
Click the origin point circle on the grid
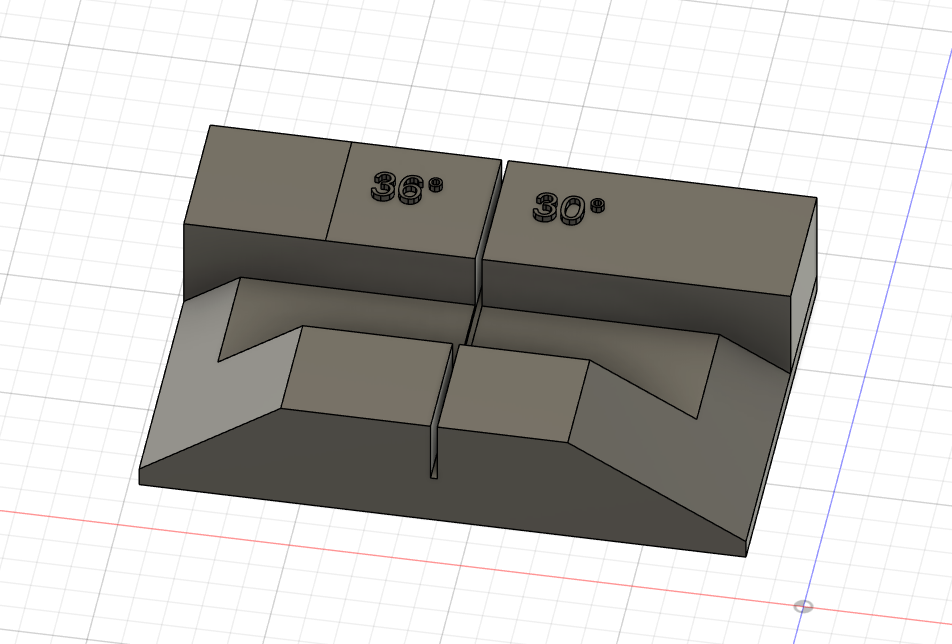(x=803, y=606)
